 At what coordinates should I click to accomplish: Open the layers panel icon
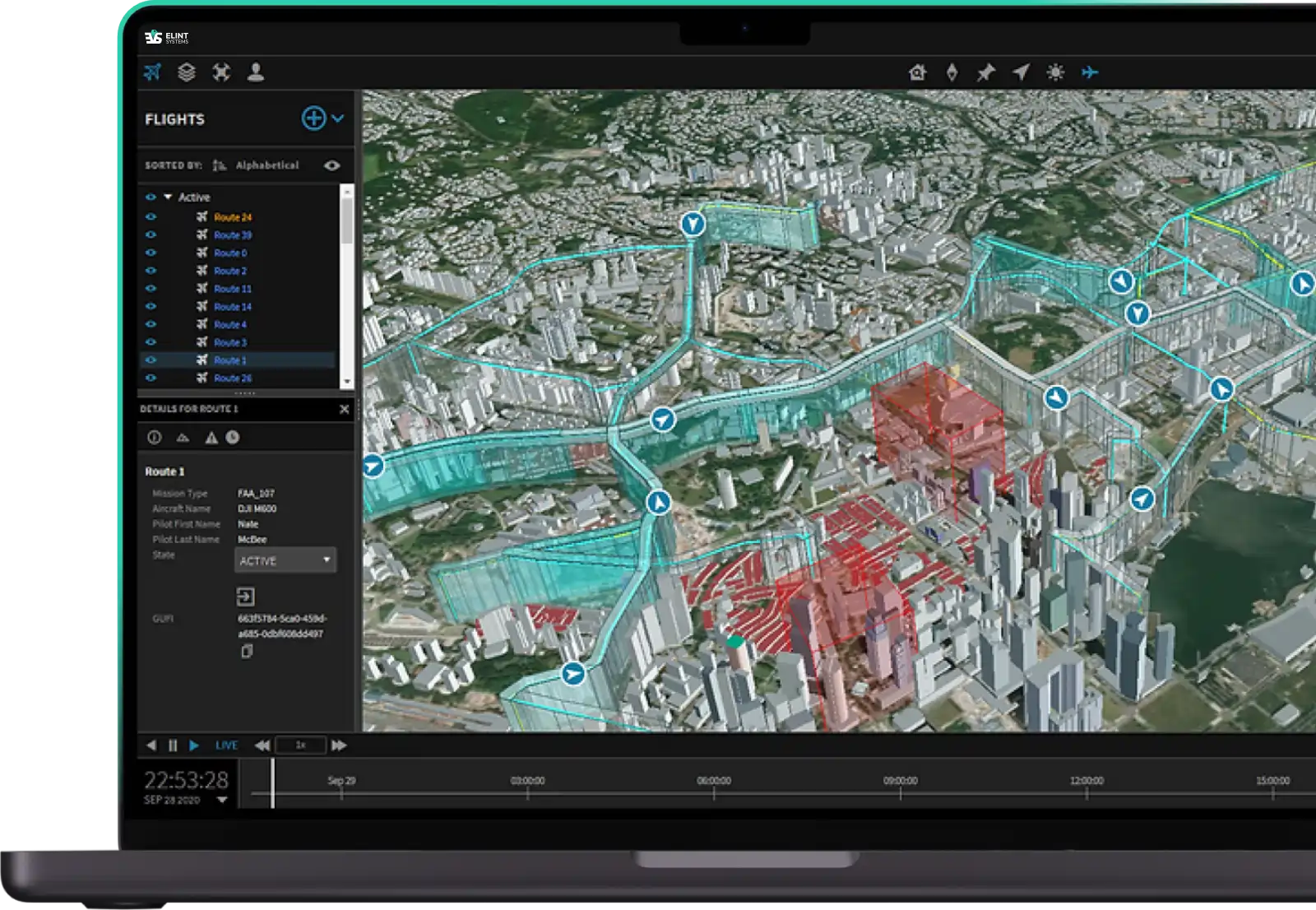187,72
